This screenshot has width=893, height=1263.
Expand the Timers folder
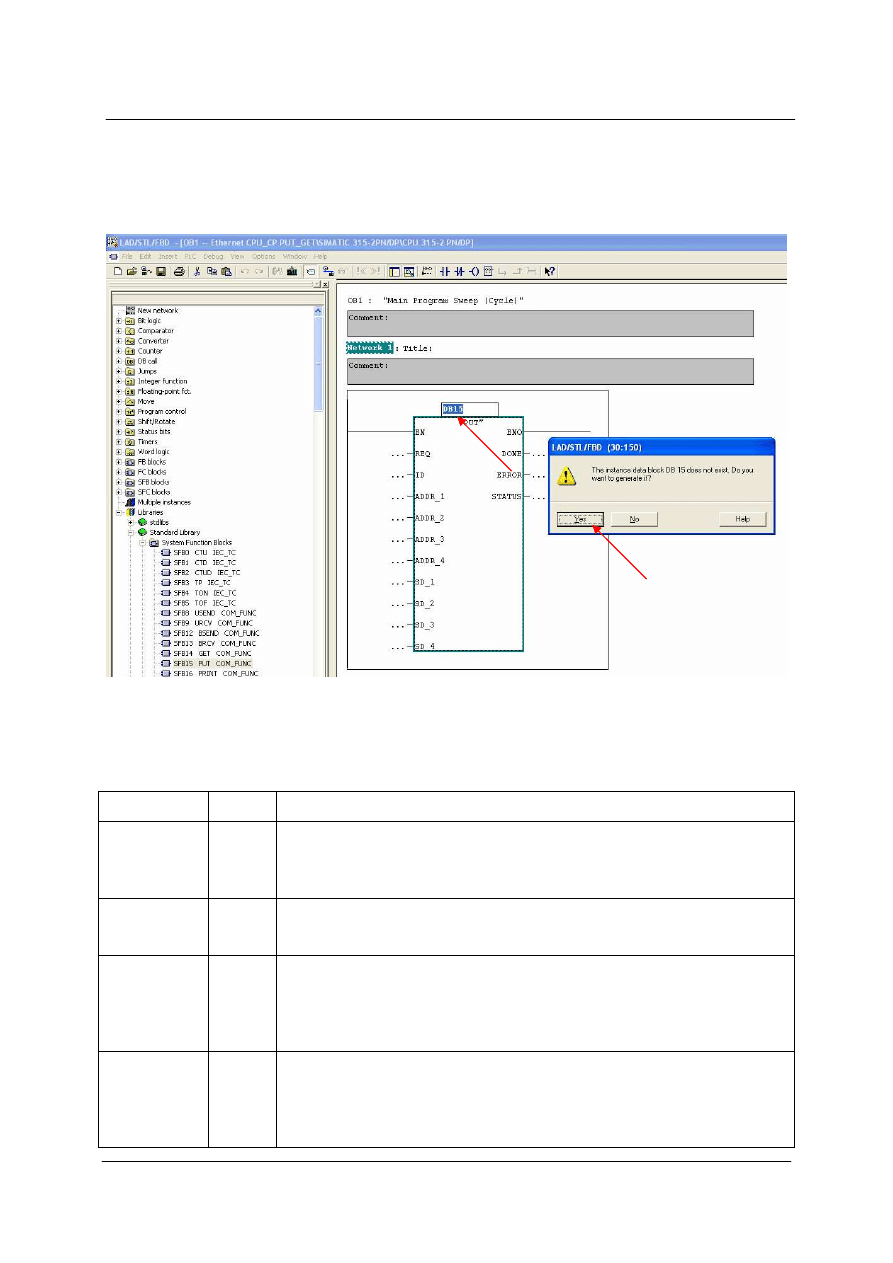[x=119, y=442]
